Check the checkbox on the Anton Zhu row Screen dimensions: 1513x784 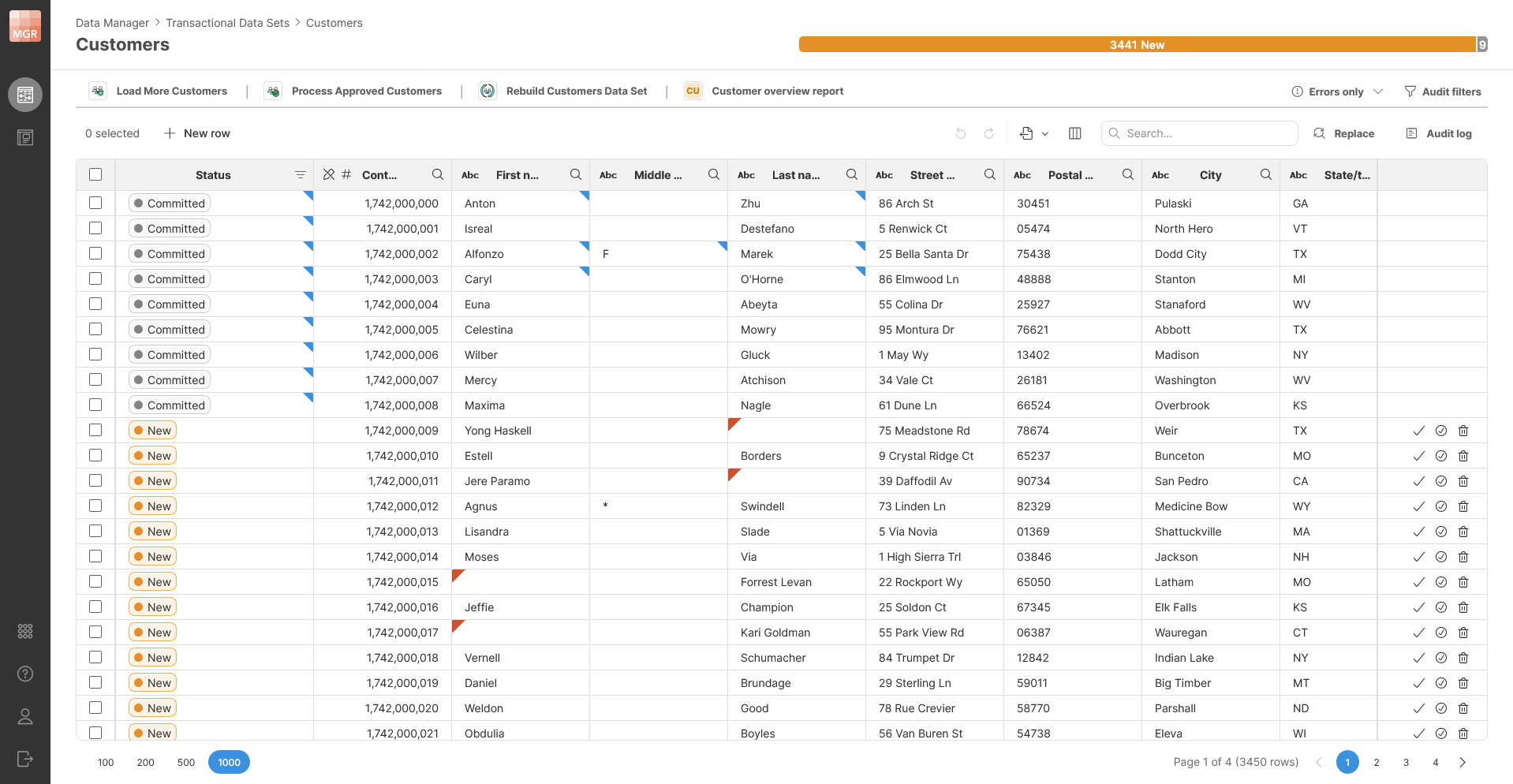95,203
